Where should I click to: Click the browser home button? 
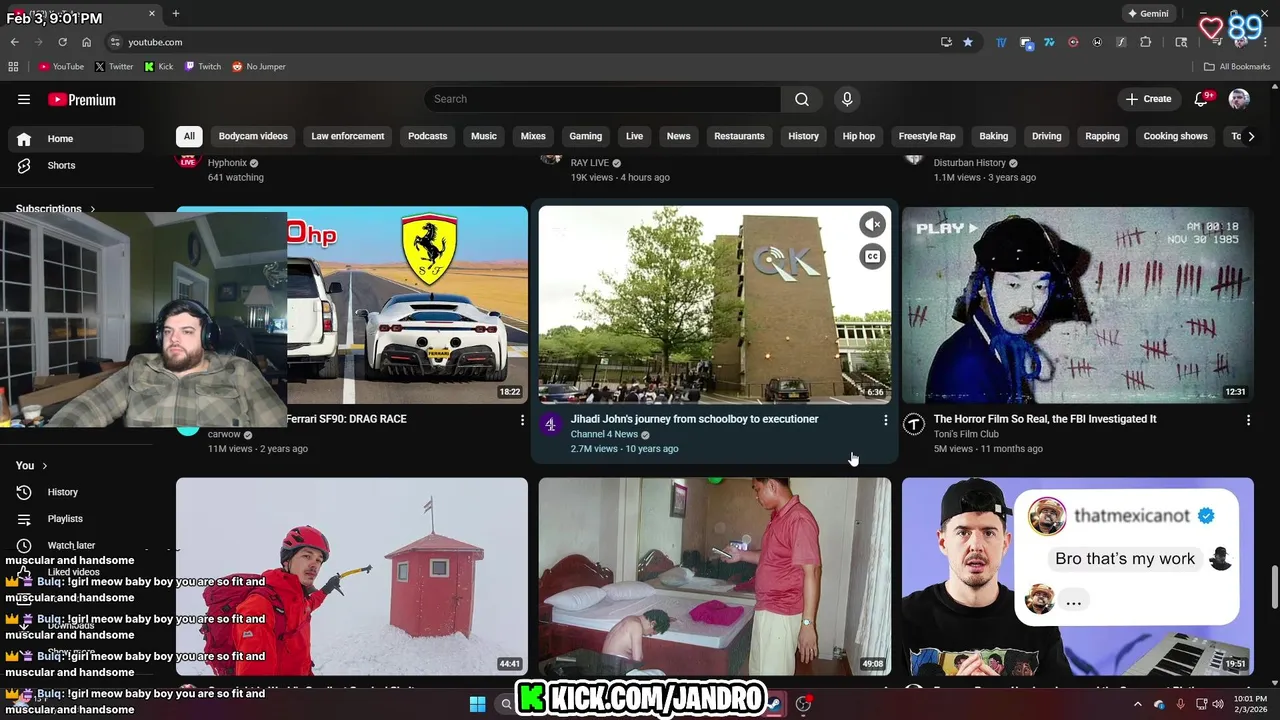click(x=86, y=42)
